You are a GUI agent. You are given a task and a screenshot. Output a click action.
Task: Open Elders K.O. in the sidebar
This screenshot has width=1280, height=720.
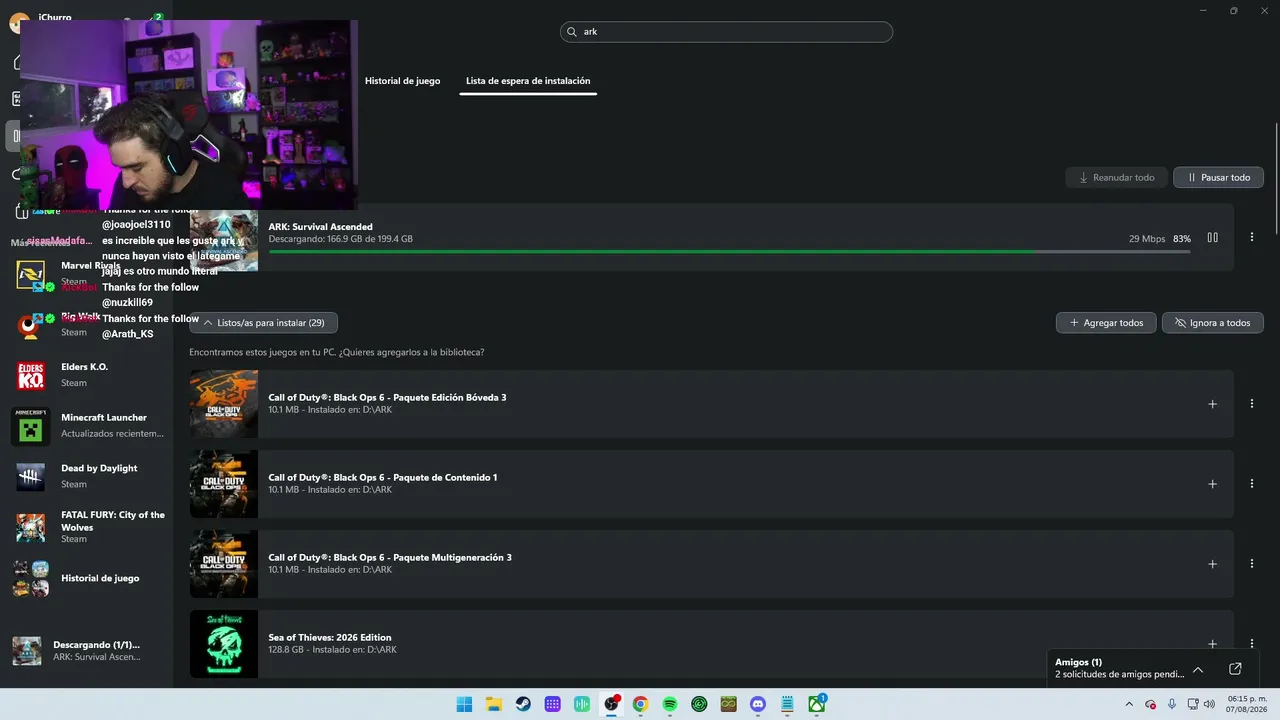(88, 375)
